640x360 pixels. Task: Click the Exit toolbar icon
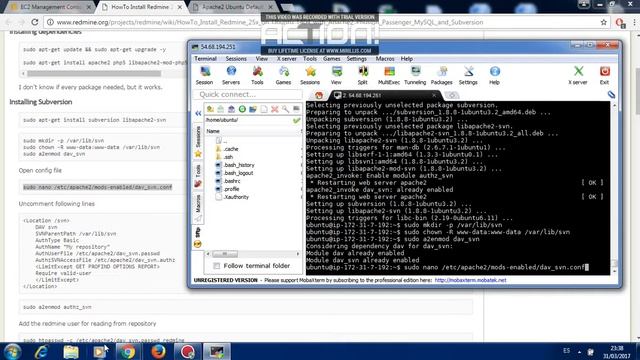point(604,76)
